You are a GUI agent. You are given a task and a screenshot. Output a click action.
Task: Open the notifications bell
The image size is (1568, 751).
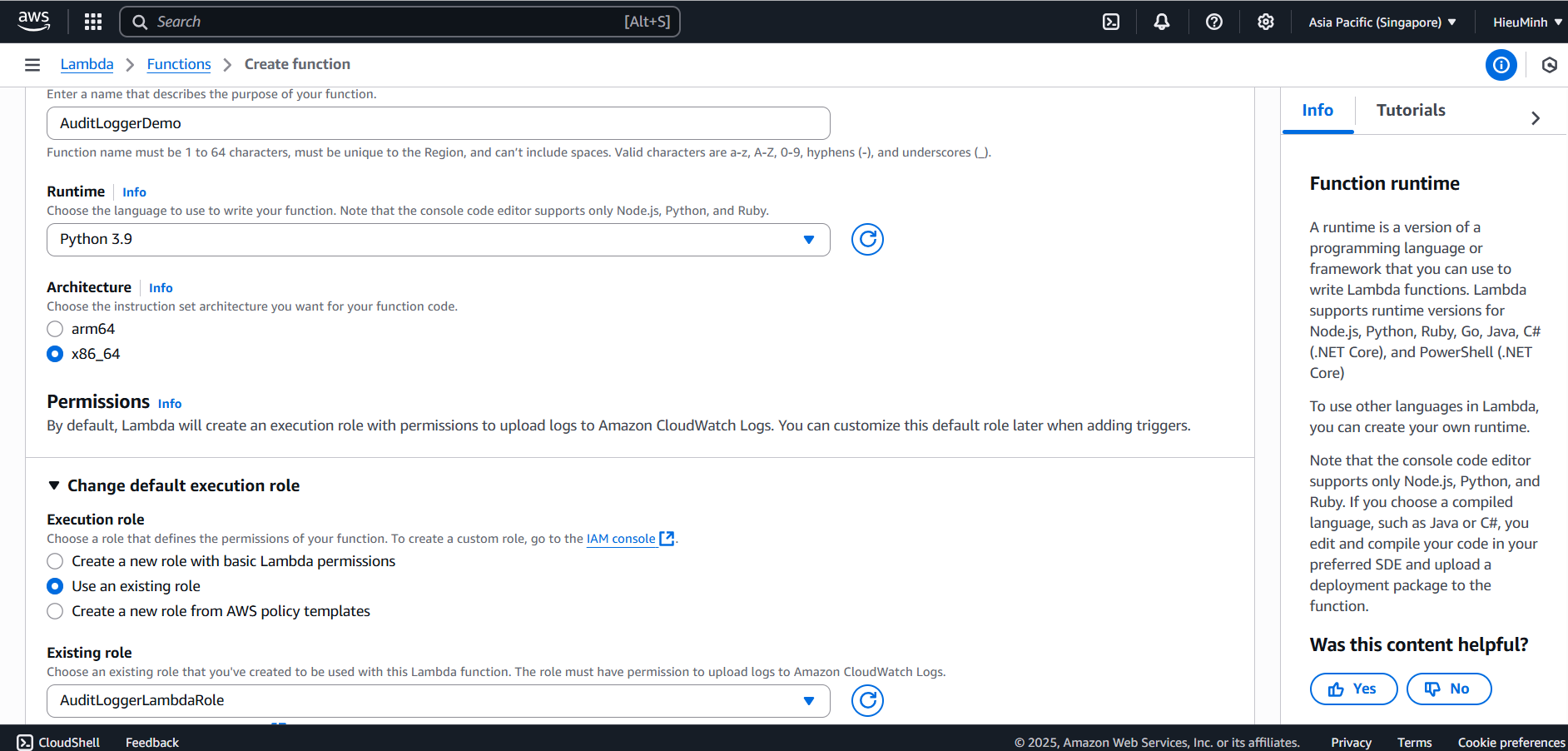tap(1162, 22)
